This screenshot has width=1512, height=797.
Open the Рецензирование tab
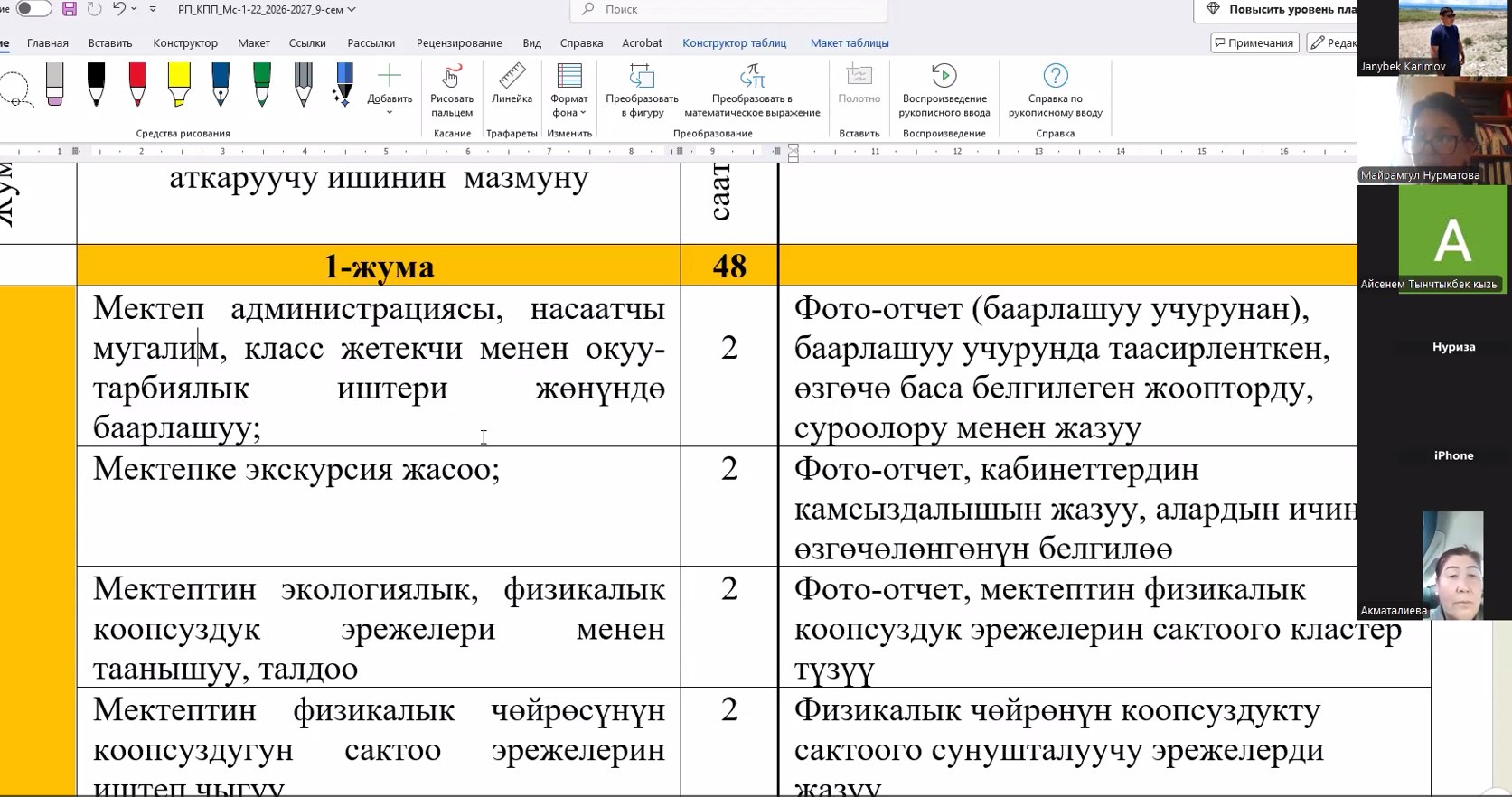click(x=459, y=42)
